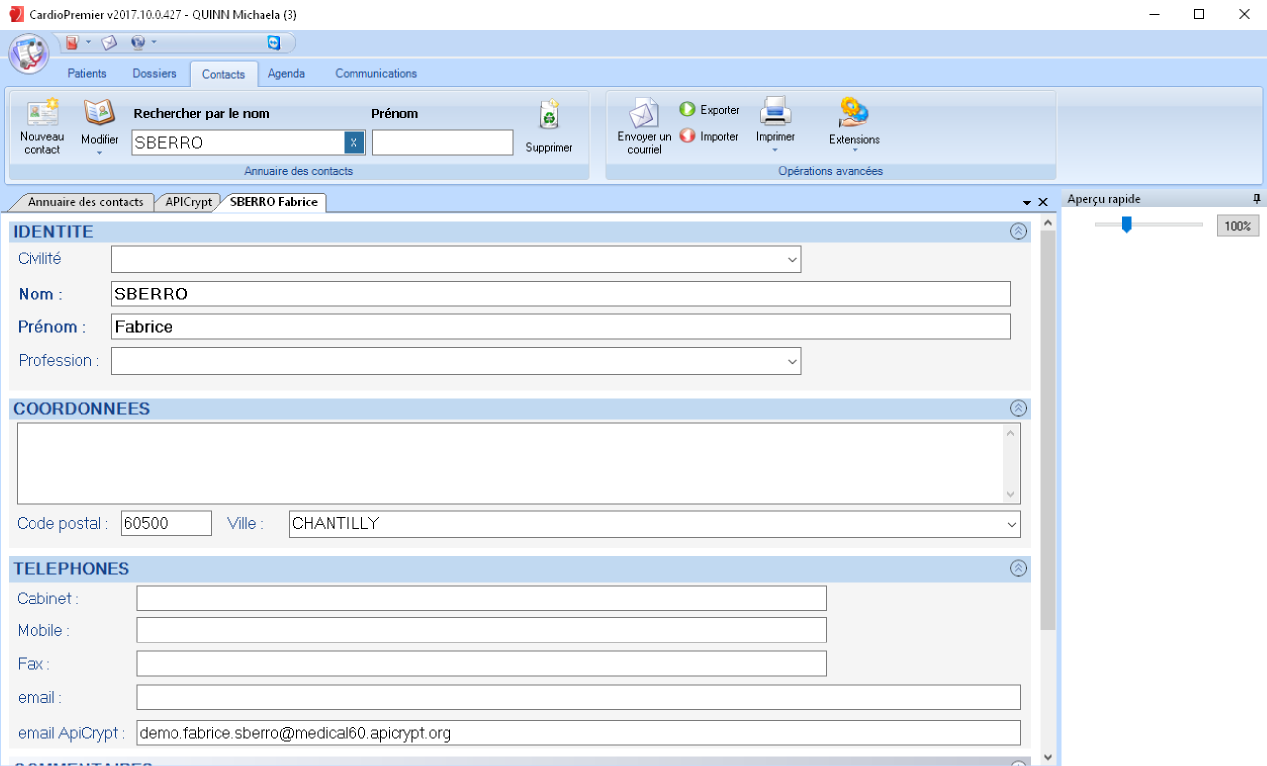This screenshot has width=1267, height=766.
Task: Click the Opérations avancées group label
Action: coord(831,171)
